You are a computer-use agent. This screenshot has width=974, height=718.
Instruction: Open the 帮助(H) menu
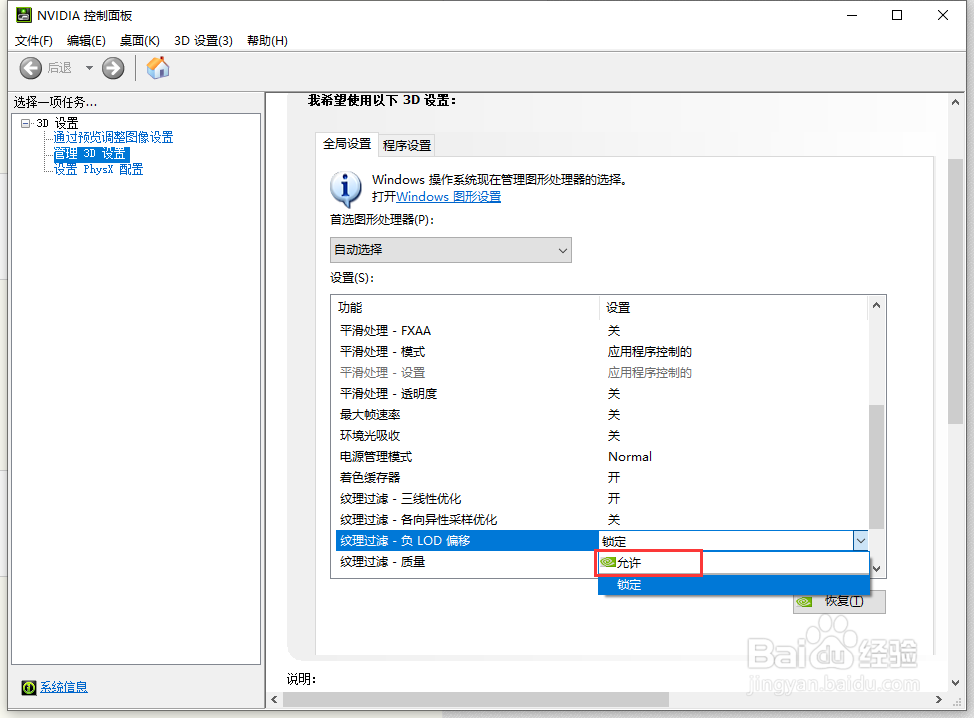pos(267,40)
